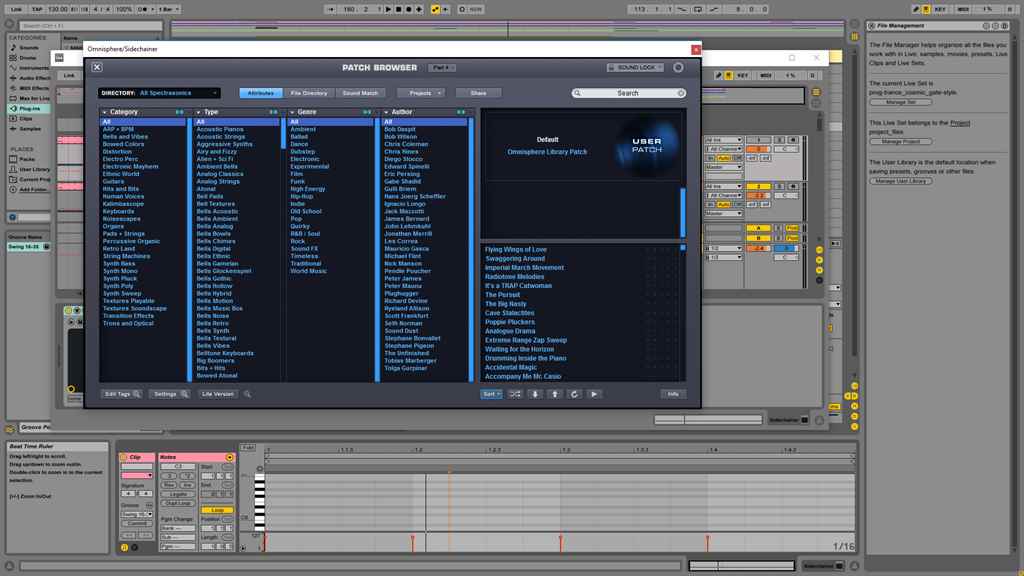This screenshot has height=576, width=1024.
Task: Toggle the Author column filter icons
Action: click(461, 112)
